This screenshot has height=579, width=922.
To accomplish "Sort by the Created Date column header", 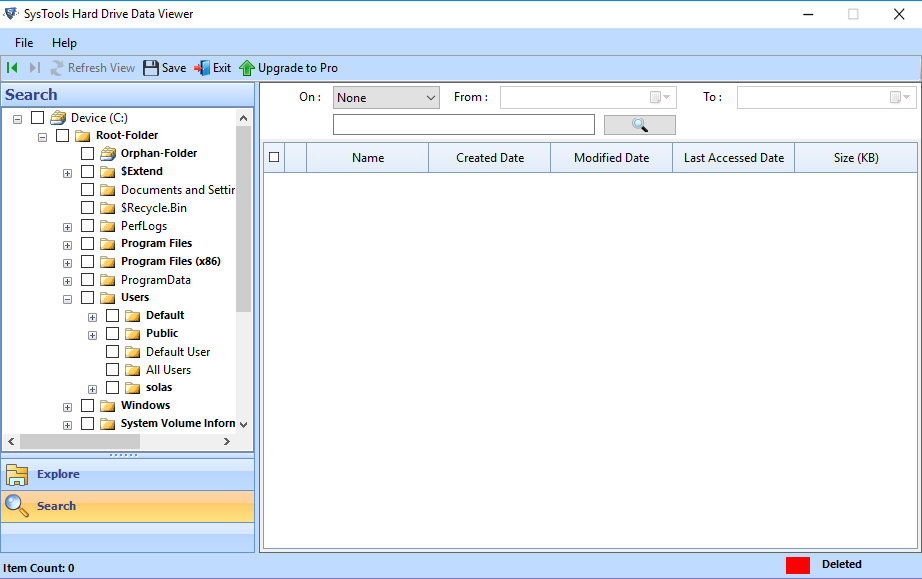I will coord(490,158).
